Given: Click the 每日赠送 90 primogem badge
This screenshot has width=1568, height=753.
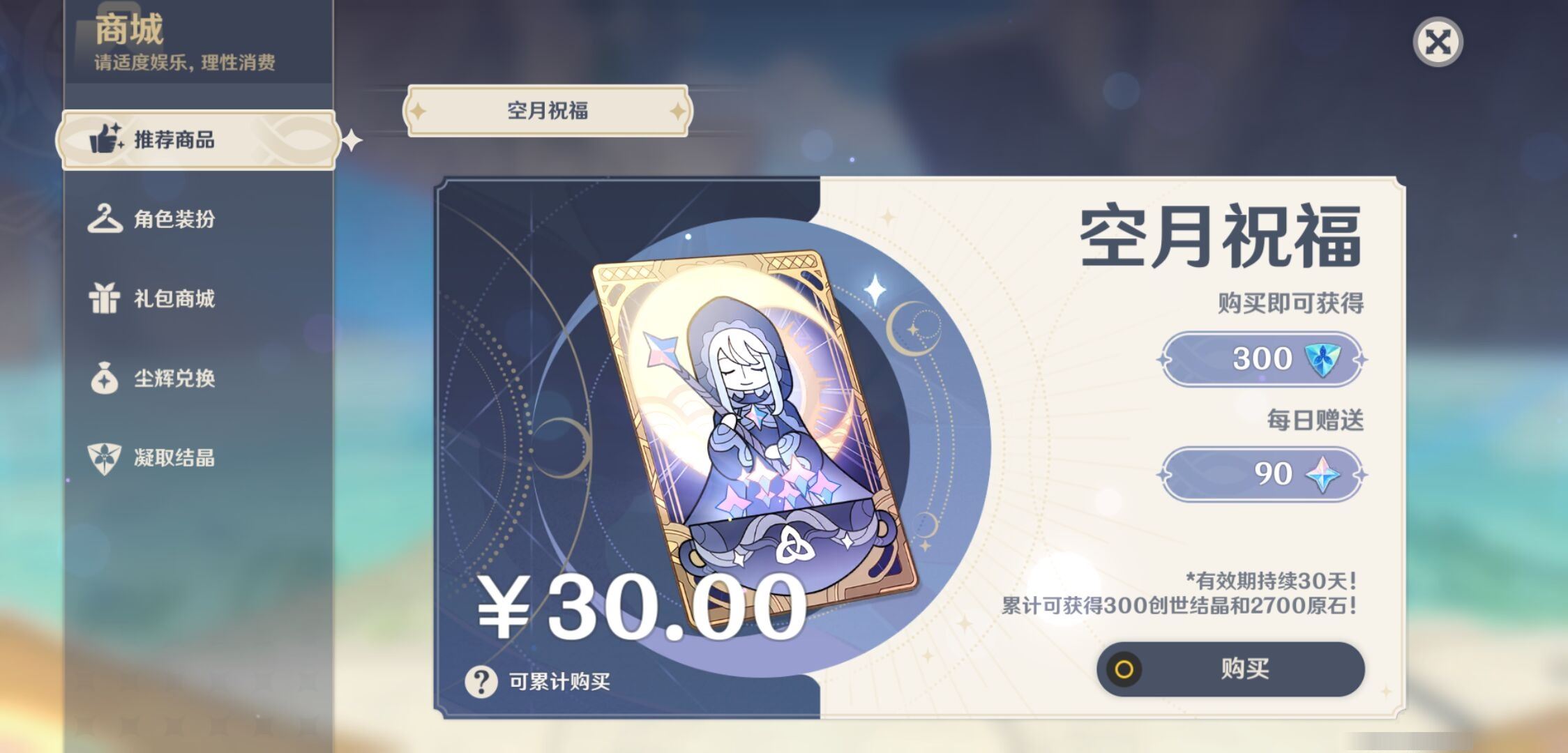Looking at the screenshot, I should [1262, 474].
